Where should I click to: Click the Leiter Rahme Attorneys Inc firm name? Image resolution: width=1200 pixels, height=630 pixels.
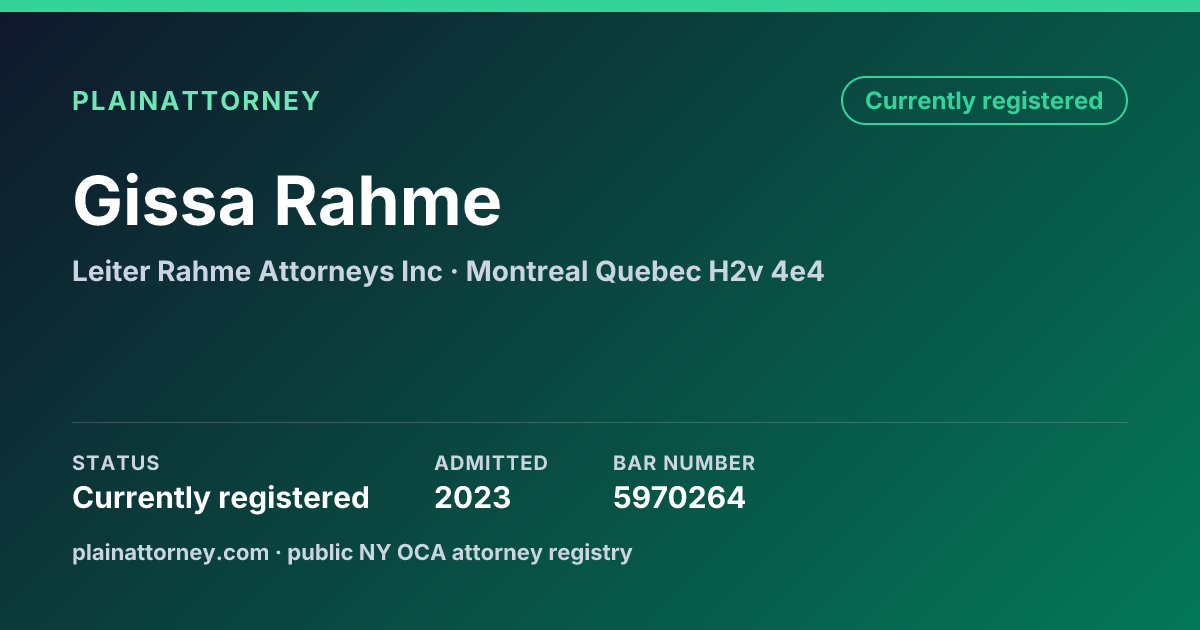point(257,271)
